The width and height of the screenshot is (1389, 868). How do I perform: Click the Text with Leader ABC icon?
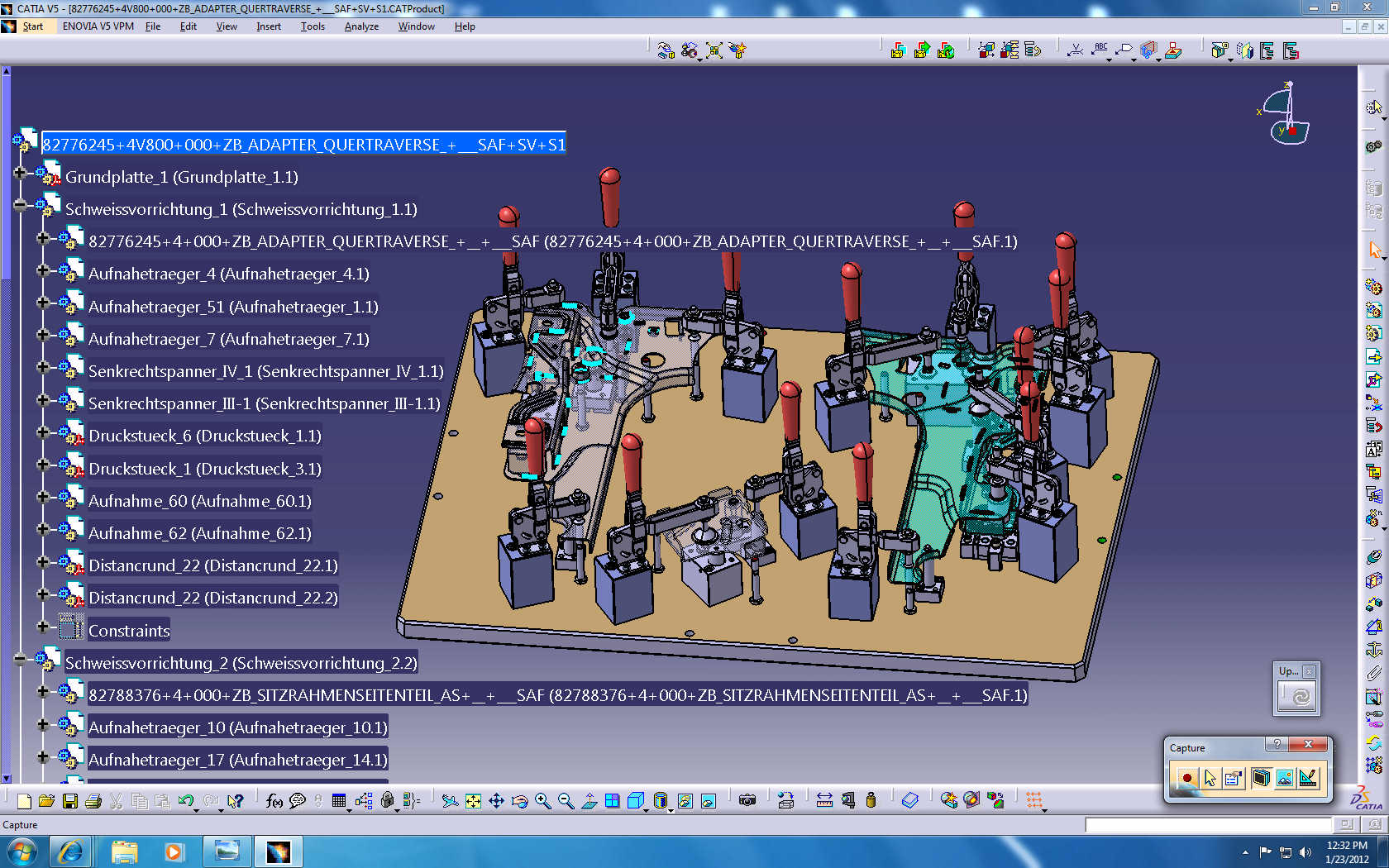click(x=1100, y=50)
